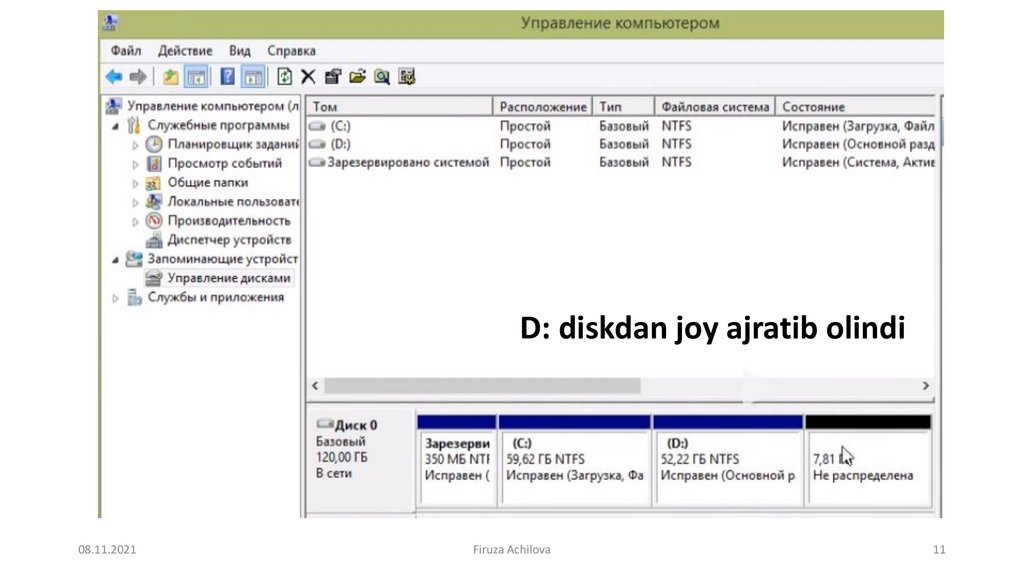This screenshot has height=576, width=1024.
Task: Open the Файл menu
Action: click(125, 50)
